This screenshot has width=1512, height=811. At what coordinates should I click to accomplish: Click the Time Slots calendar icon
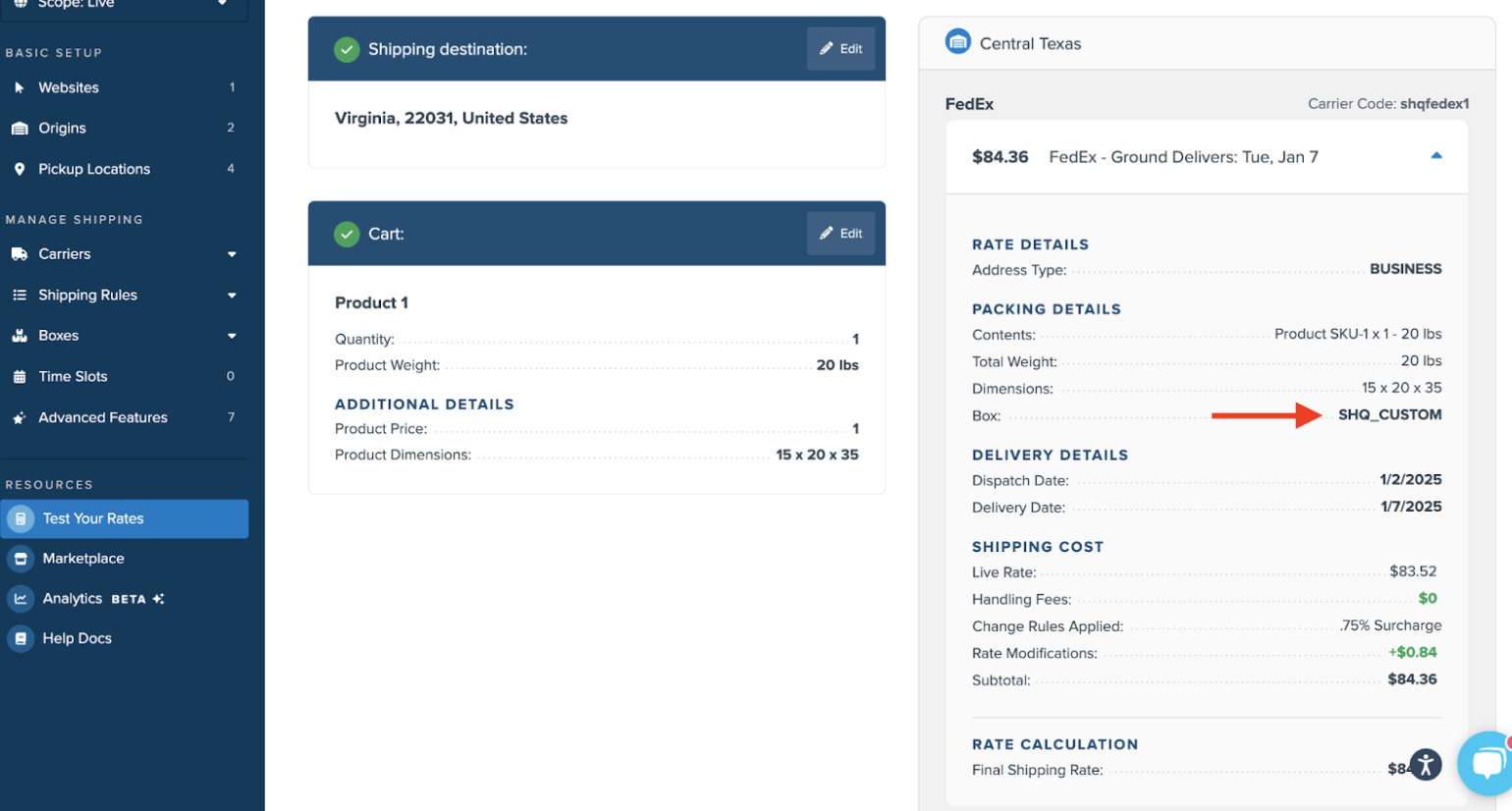[x=19, y=377]
